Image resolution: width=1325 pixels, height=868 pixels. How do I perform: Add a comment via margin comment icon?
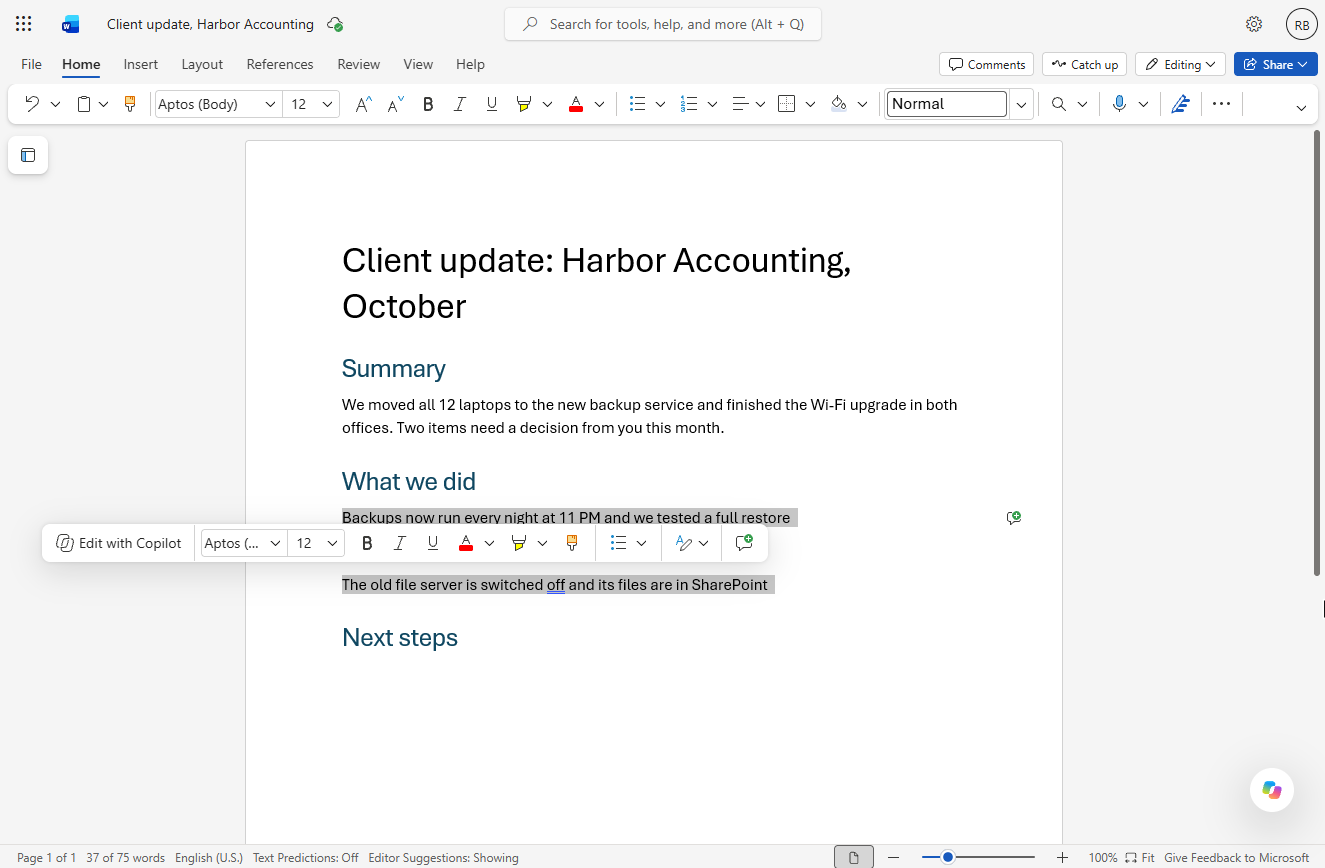(1014, 518)
